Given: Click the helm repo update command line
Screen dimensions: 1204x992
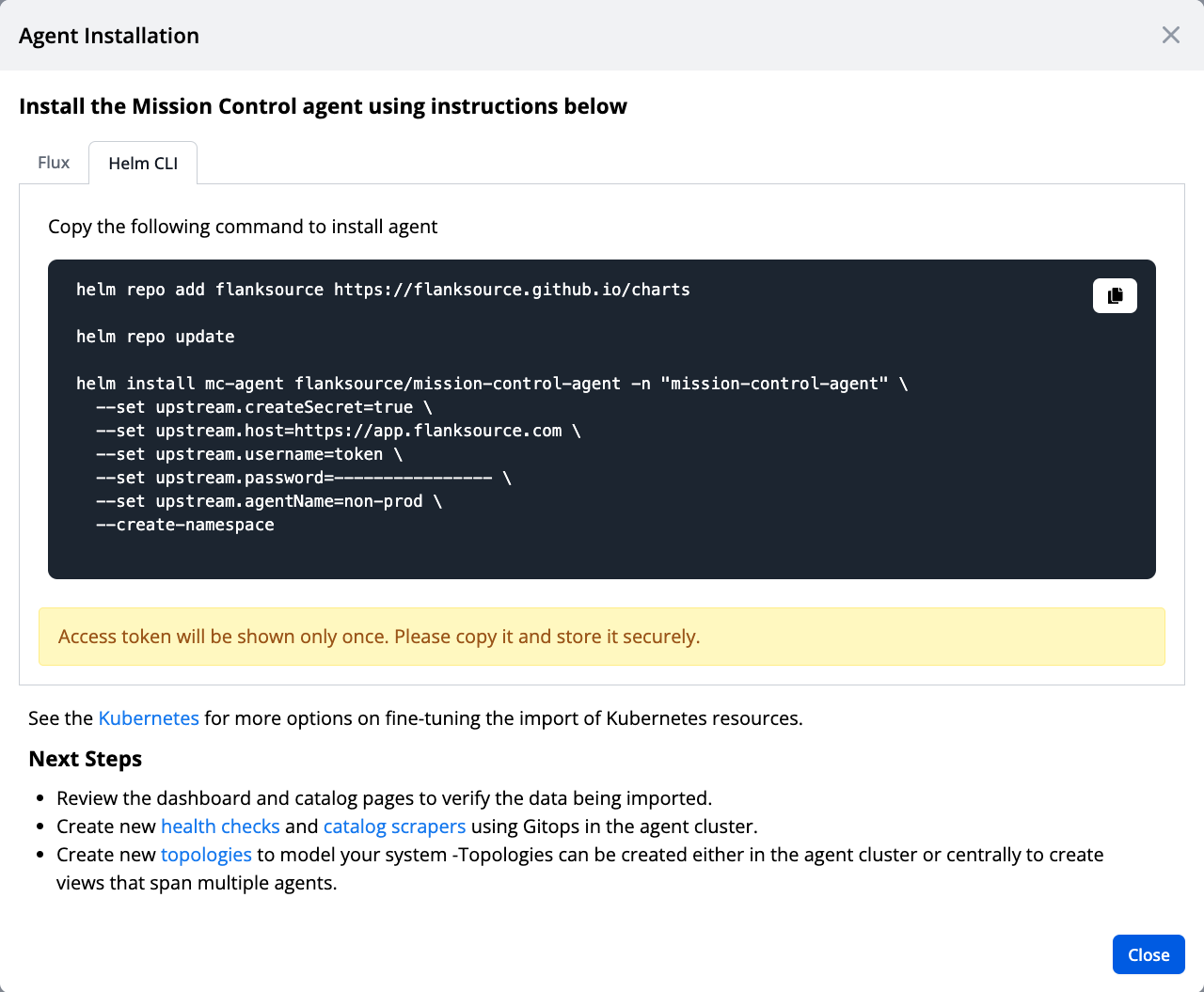Looking at the screenshot, I should (155, 337).
